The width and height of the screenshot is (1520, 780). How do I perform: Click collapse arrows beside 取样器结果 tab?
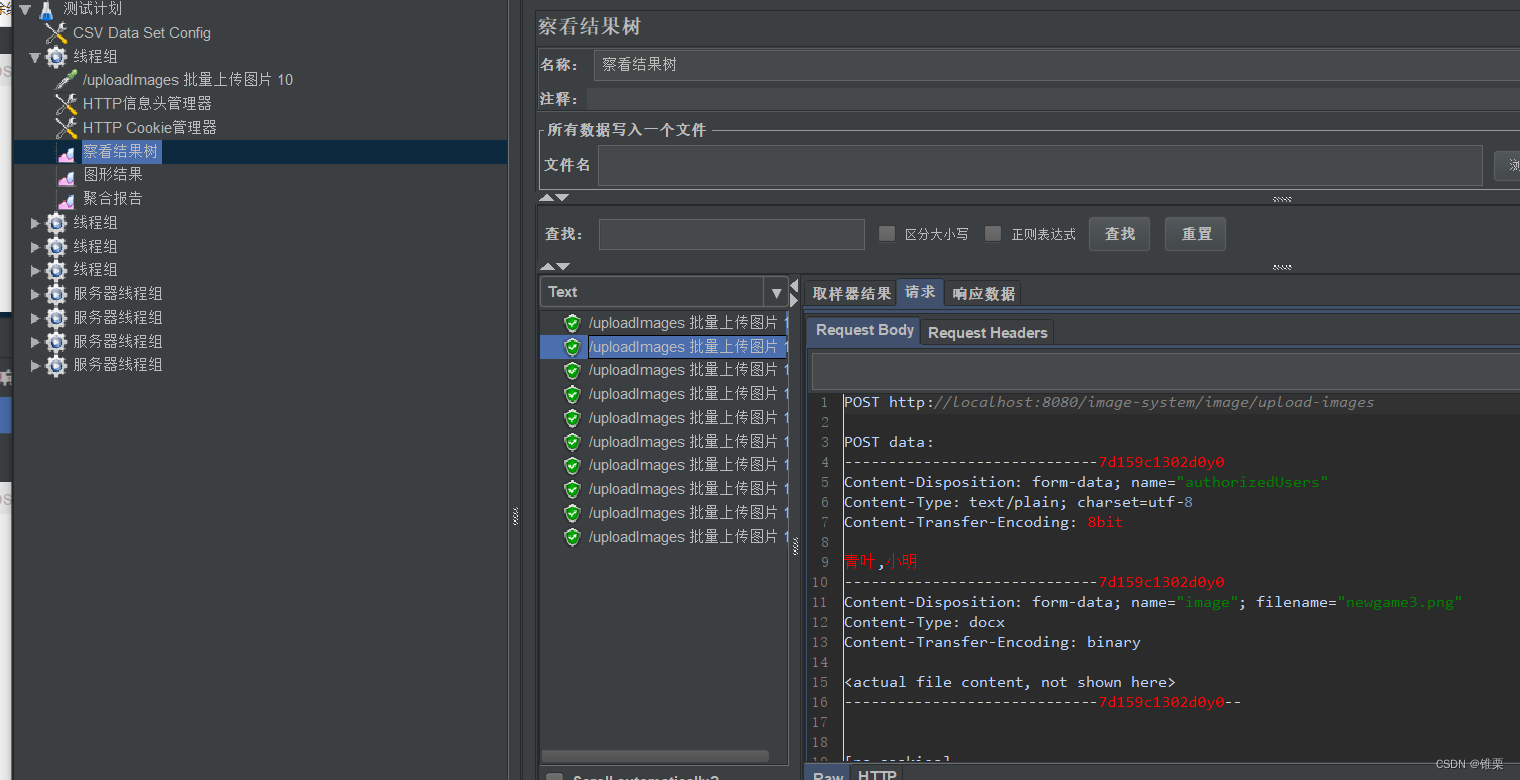click(x=794, y=292)
